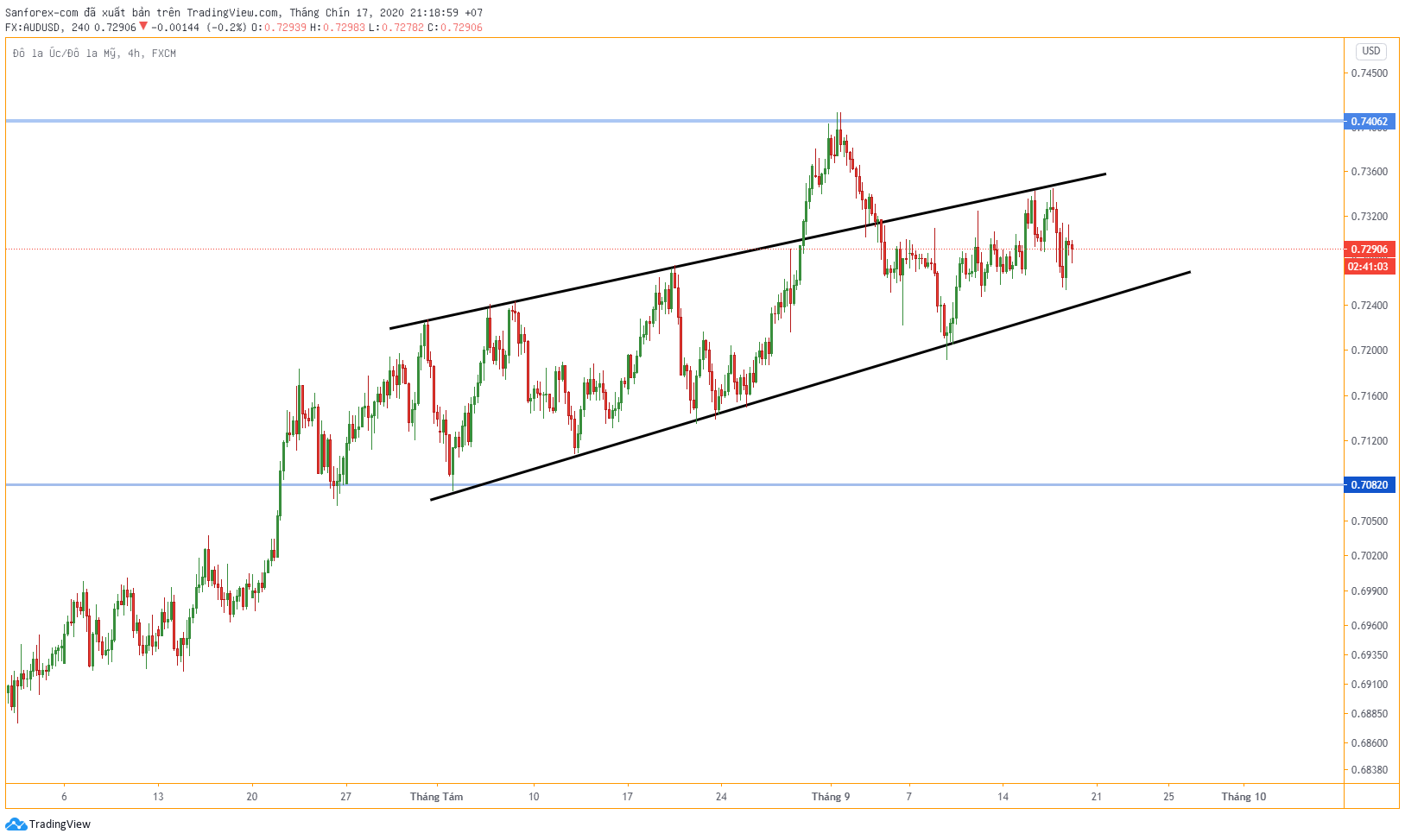
Task: Click the date label 25 on time axis
Action: [1168, 797]
